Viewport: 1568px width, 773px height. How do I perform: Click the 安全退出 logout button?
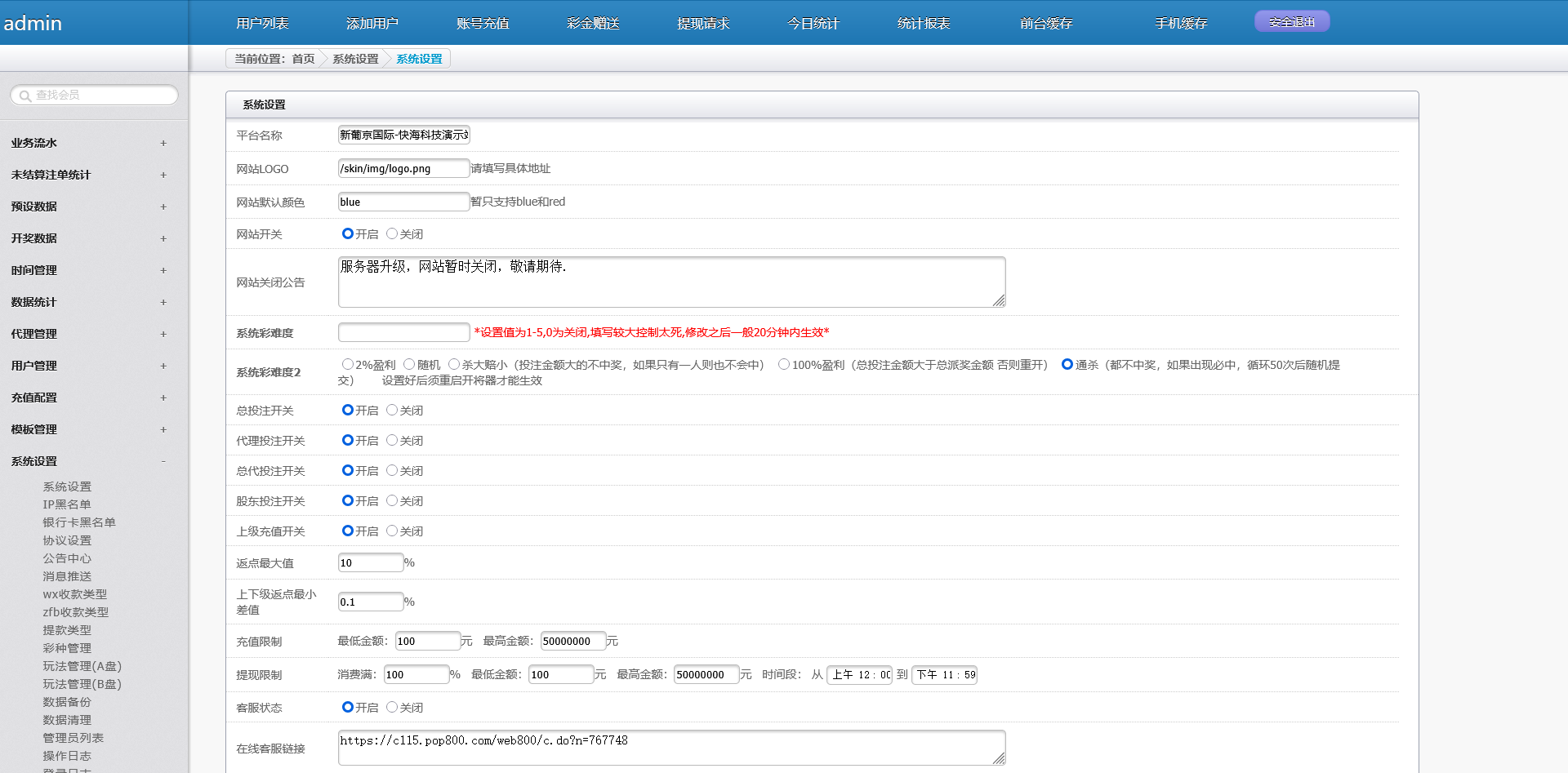pyautogui.click(x=1292, y=22)
